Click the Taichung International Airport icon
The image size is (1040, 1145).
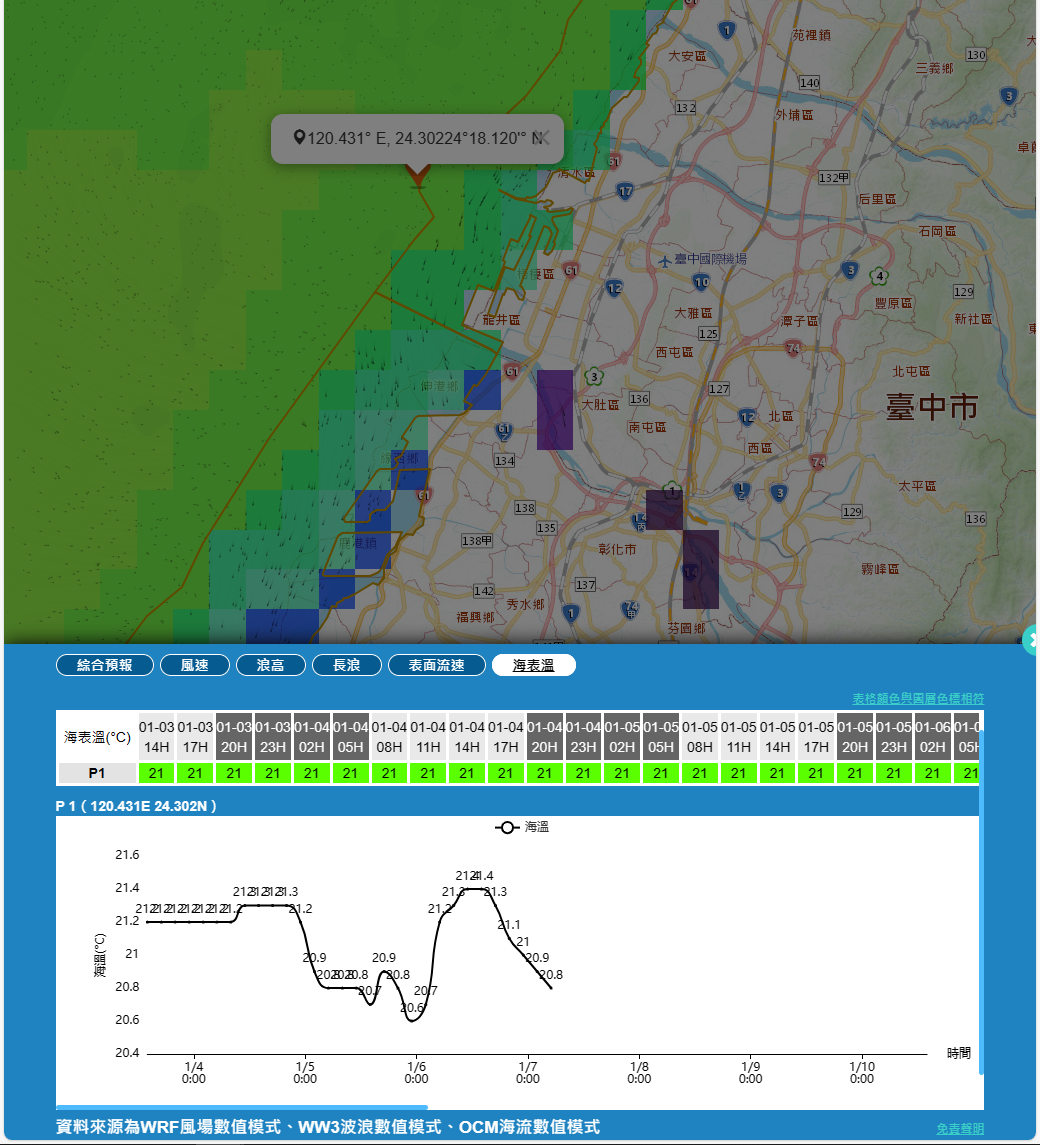coord(665,261)
